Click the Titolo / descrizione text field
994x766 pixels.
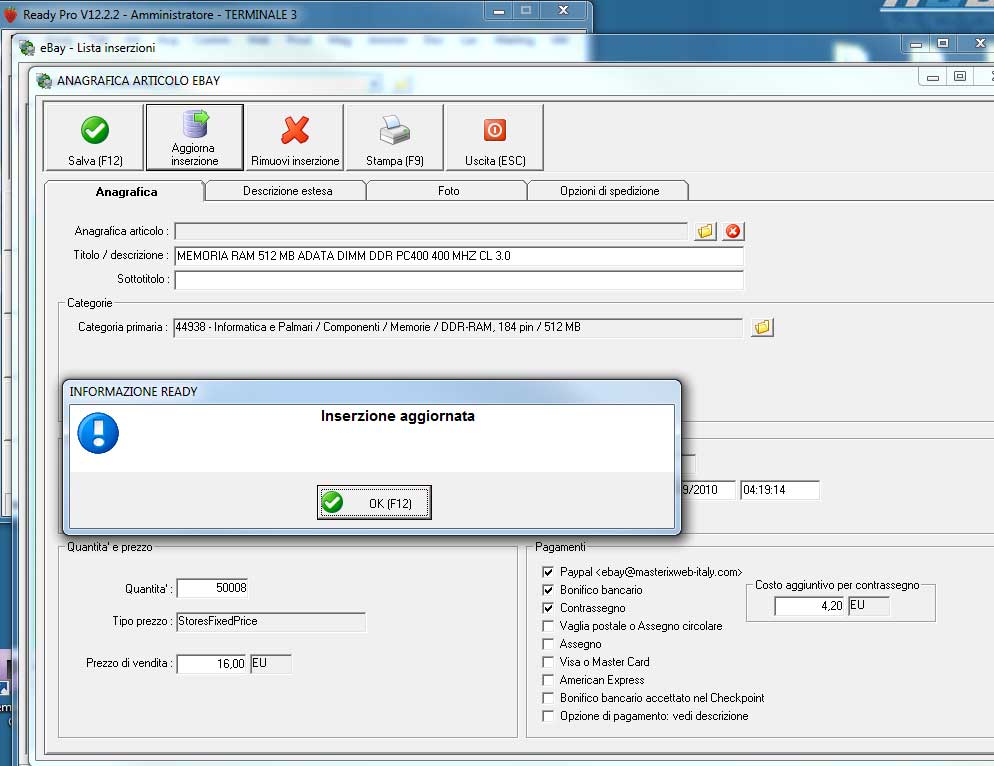click(458, 256)
